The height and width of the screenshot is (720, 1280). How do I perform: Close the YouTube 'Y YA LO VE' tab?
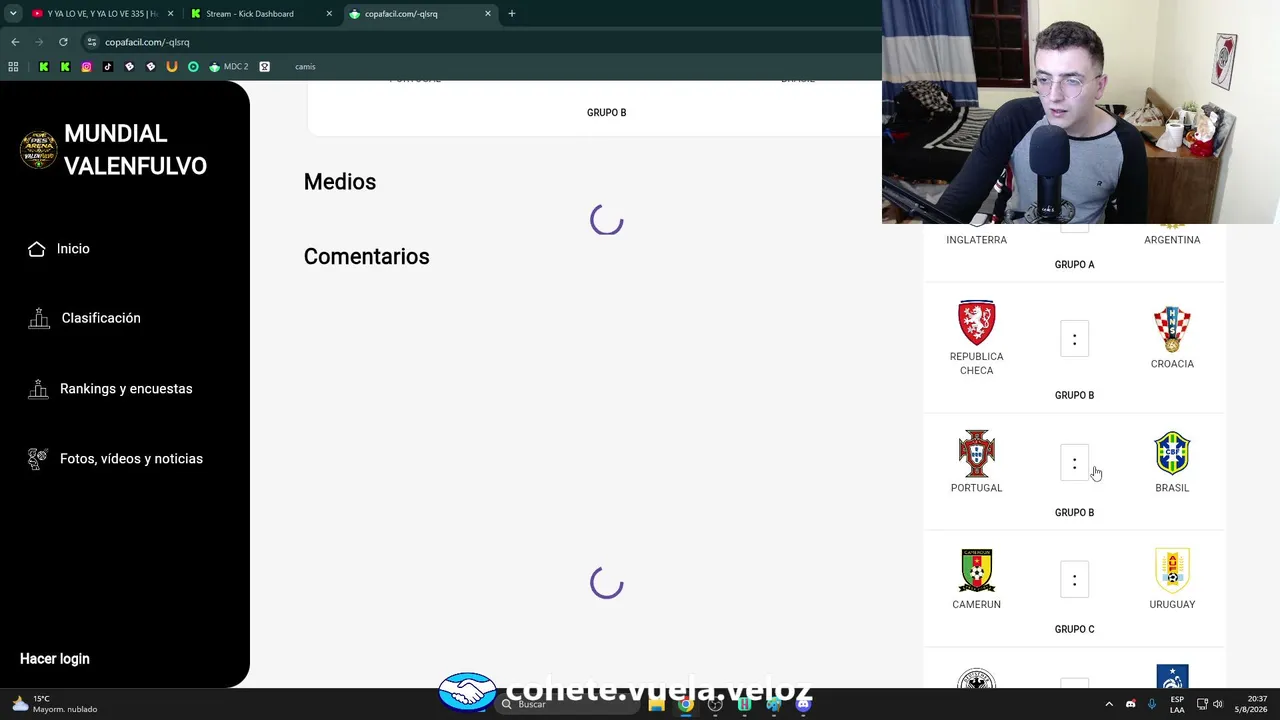click(171, 14)
